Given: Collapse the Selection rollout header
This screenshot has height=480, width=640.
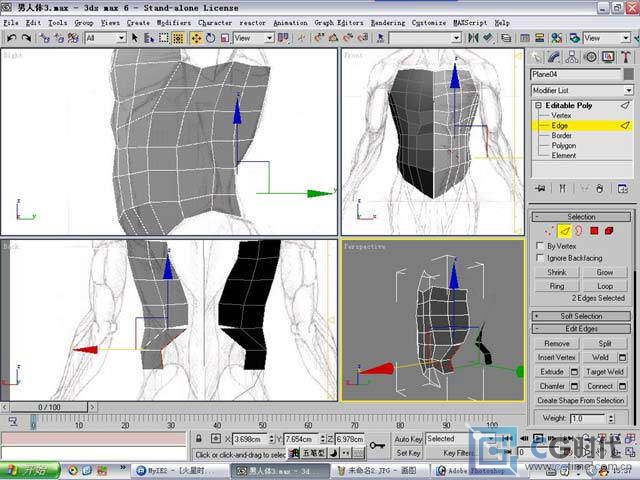Looking at the screenshot, I should click(581, 217).
